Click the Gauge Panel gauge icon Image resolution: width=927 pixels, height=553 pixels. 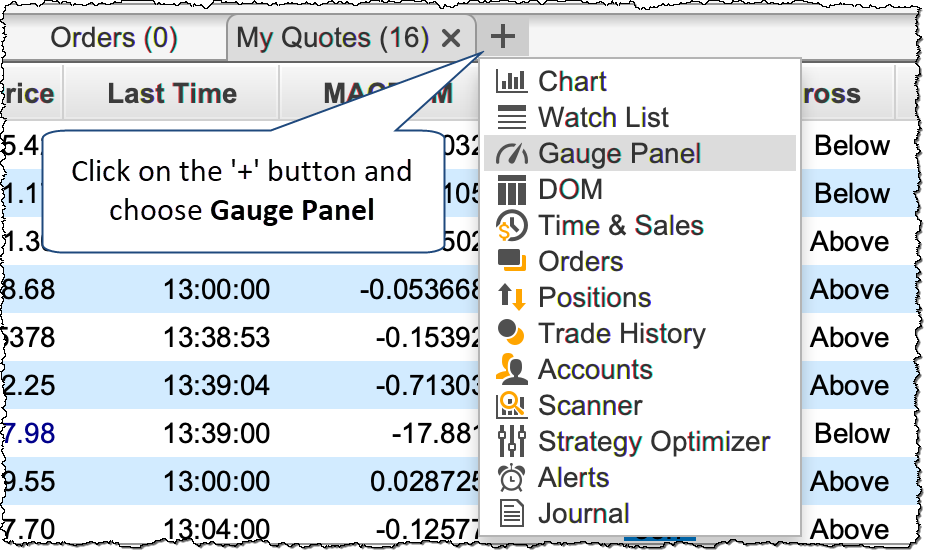click(x=511, y=154)
